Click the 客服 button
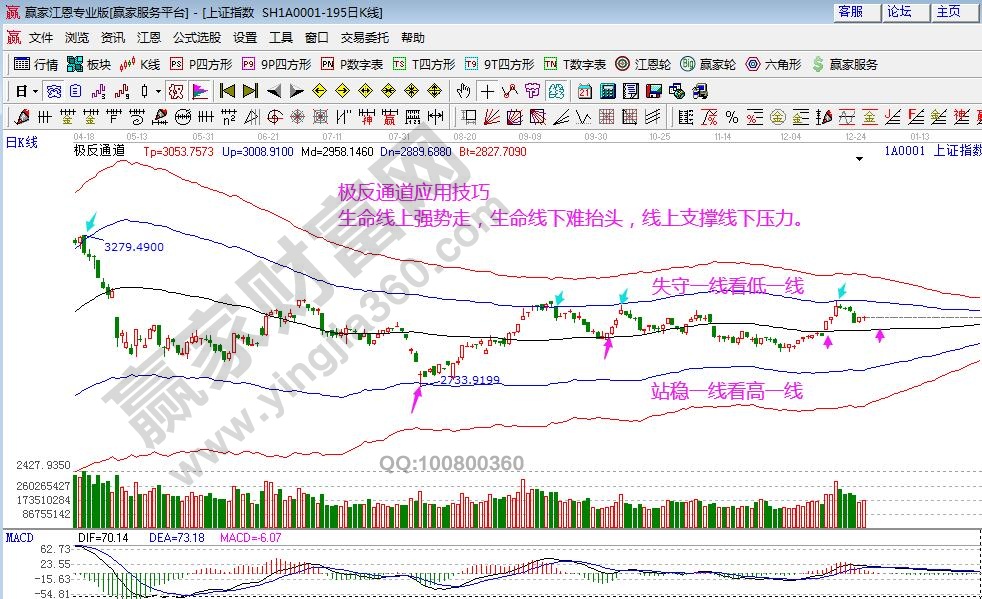 coord(850,12)
